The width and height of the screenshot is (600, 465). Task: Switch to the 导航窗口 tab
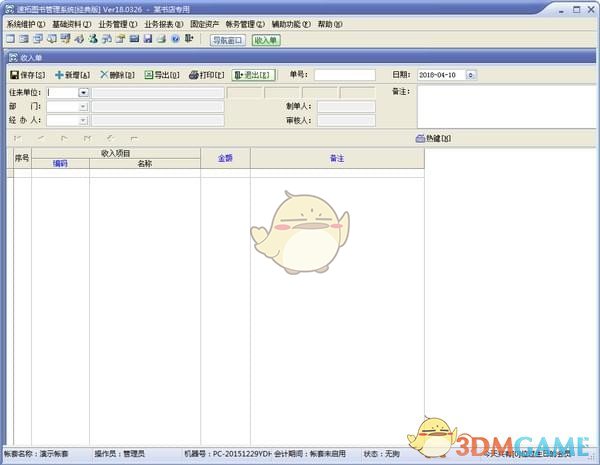(228, 40)
